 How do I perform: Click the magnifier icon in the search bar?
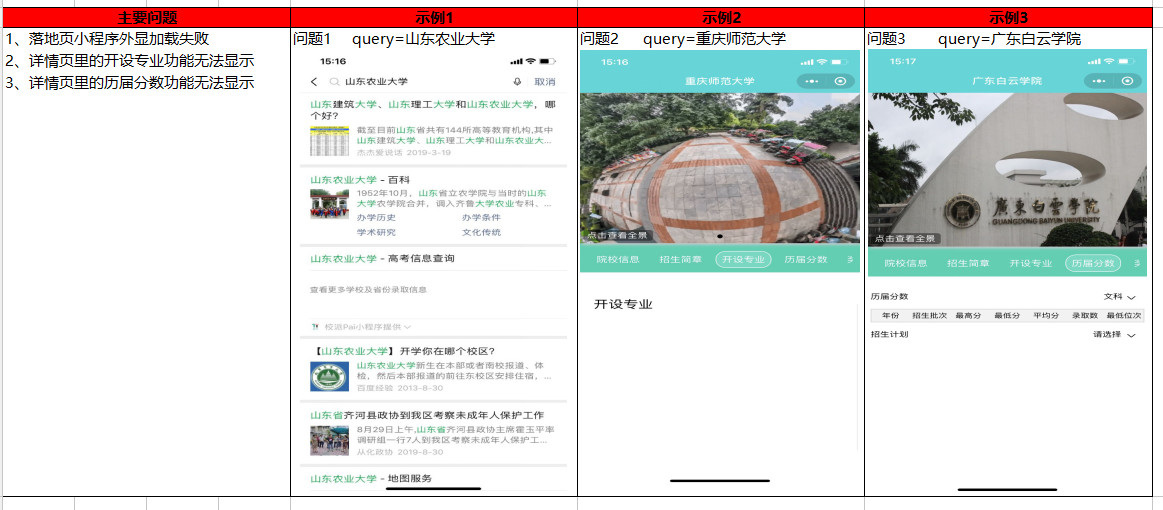335,82
